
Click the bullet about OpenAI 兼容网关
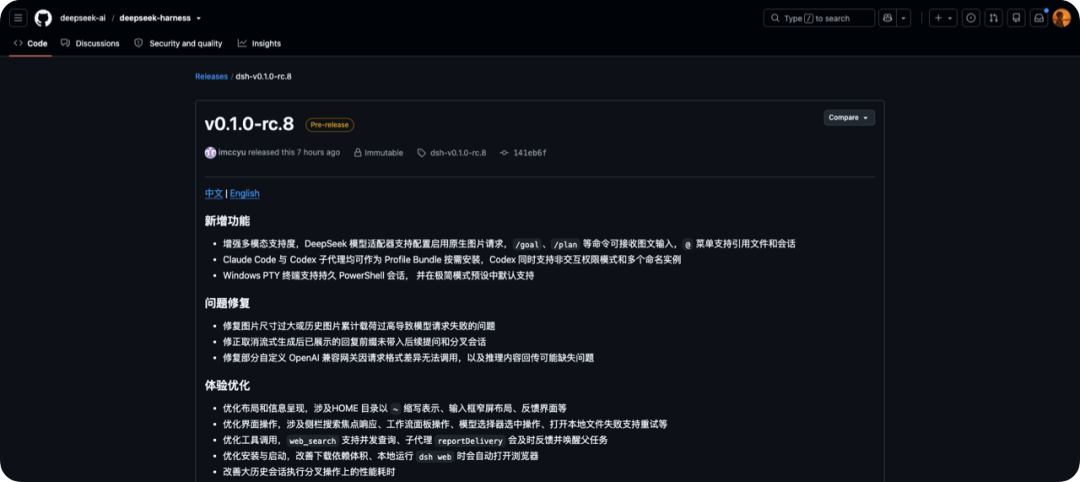tap(408, 358)
